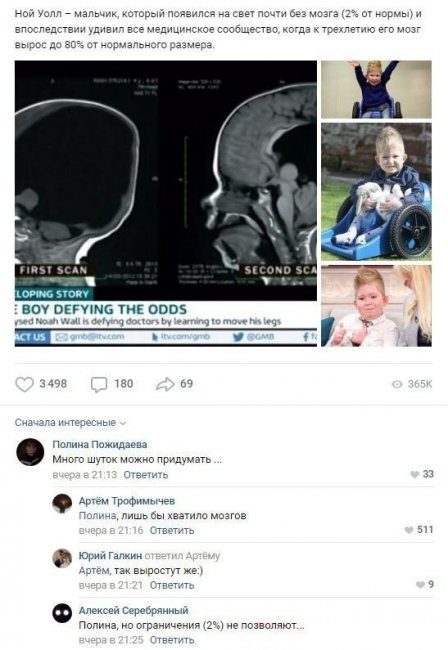Screen dimensions: 448x650
Task: Open comments via speech bubble icon
Action: (99, 384)
